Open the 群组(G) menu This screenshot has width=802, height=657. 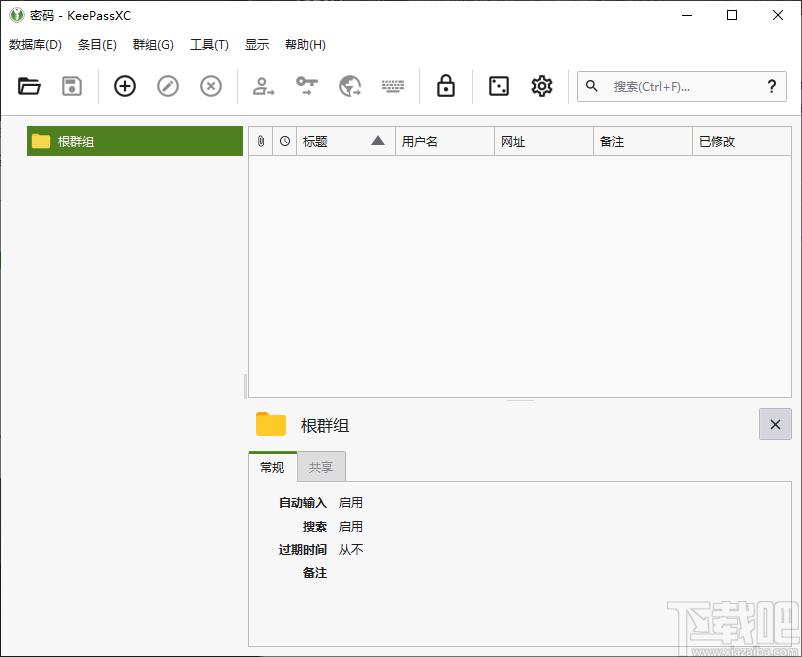(153, 44)
